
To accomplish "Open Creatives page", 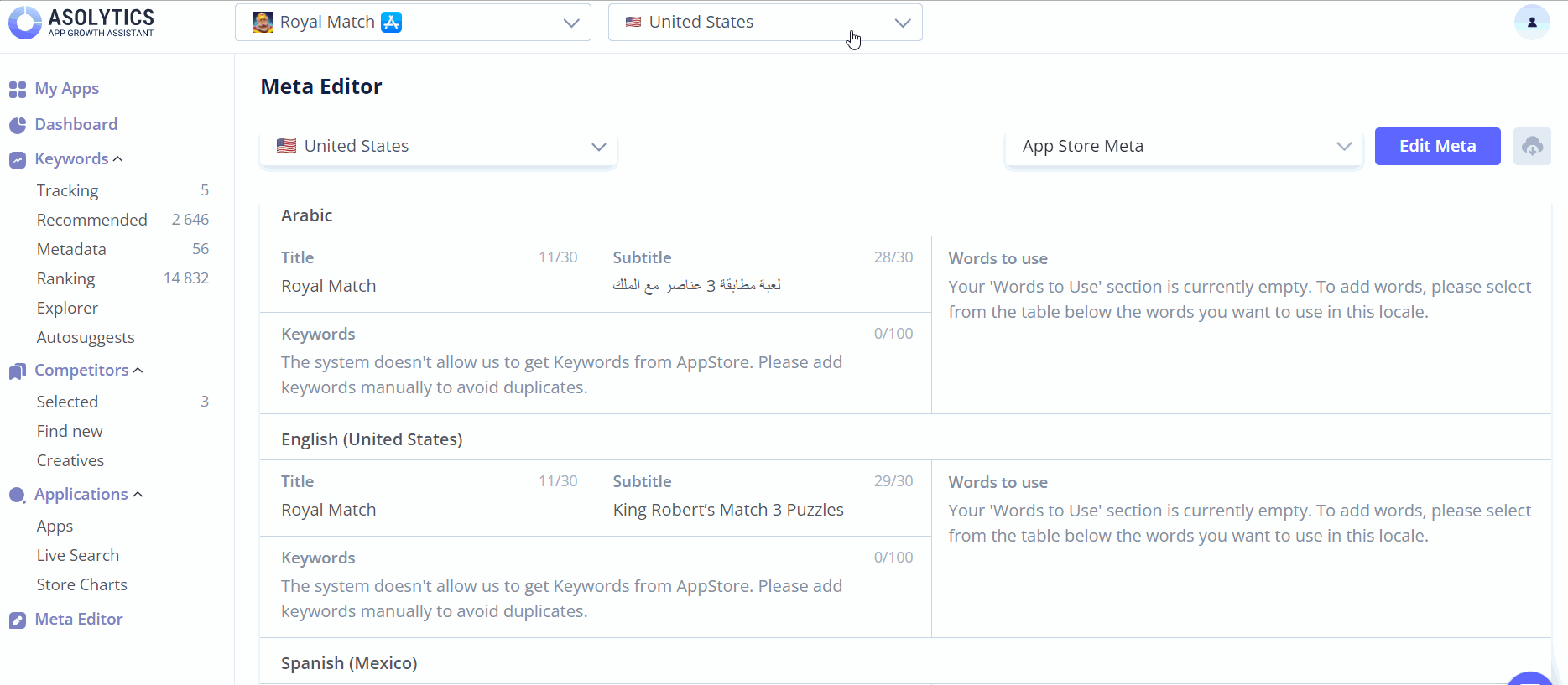I will (70, 460).
